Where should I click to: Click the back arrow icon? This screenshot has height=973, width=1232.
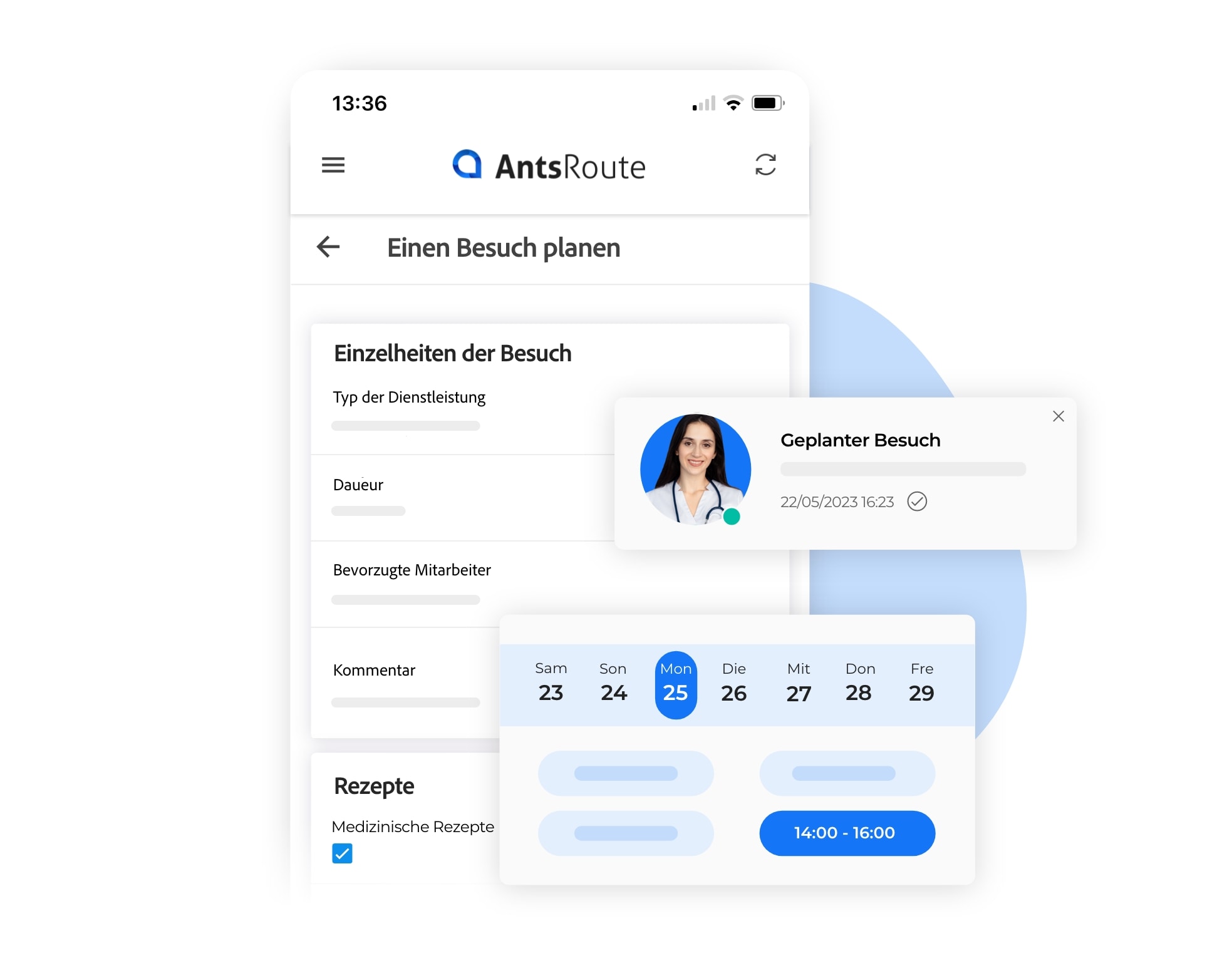pos(330,247)
